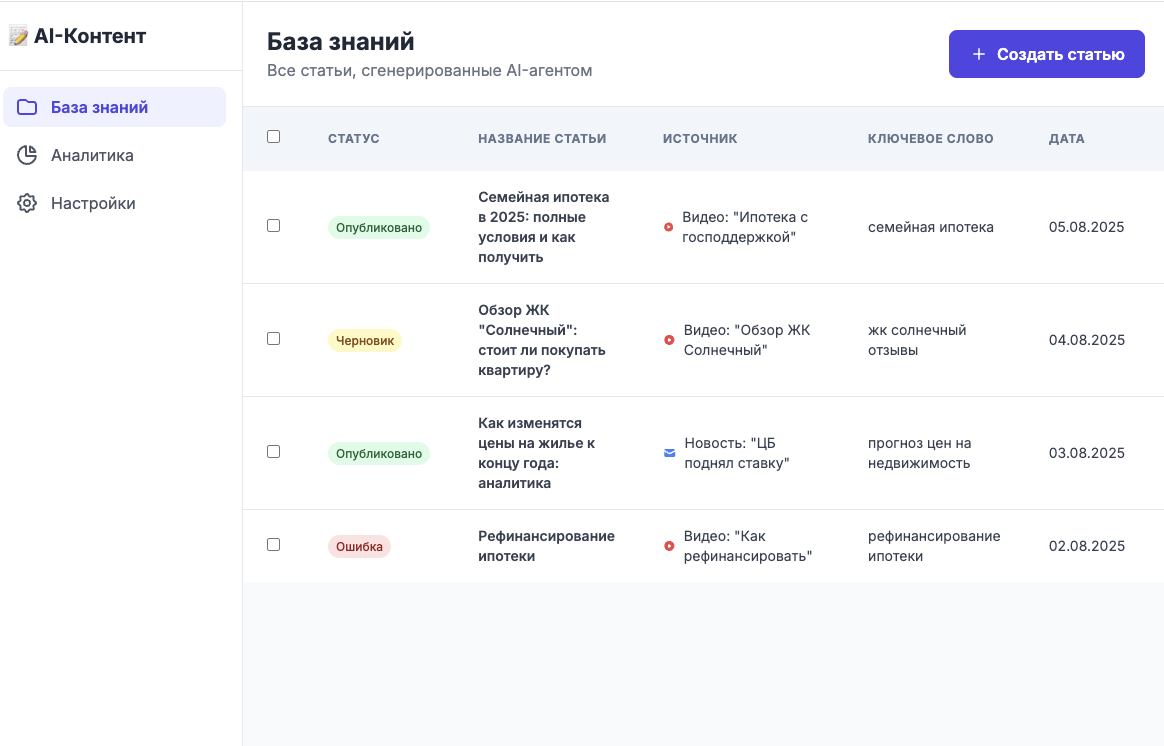Open the Аналитика menu item
The height and width of the screenshot is (746, 1164).
click(x=92, y=155)
